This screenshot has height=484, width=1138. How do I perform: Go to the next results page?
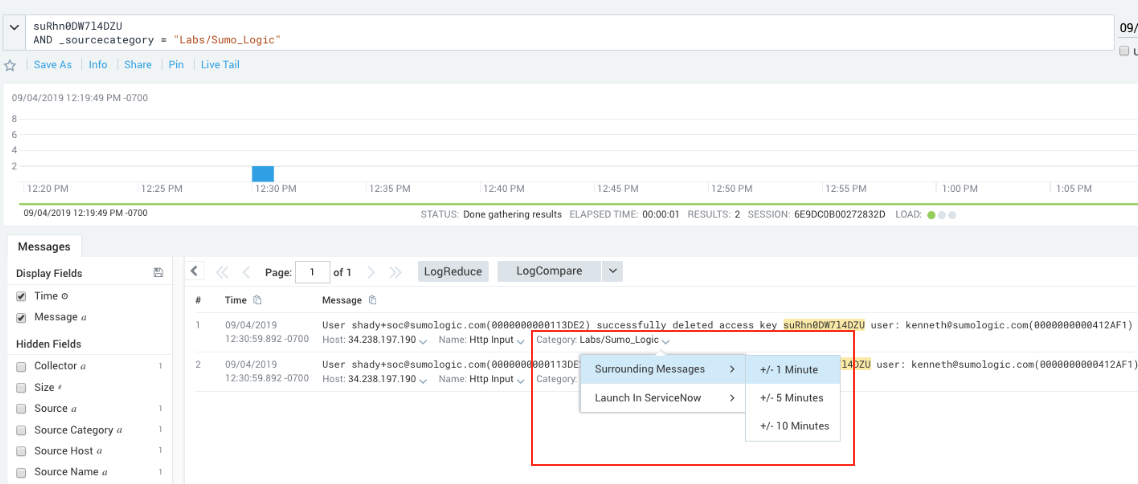(371, 272)
